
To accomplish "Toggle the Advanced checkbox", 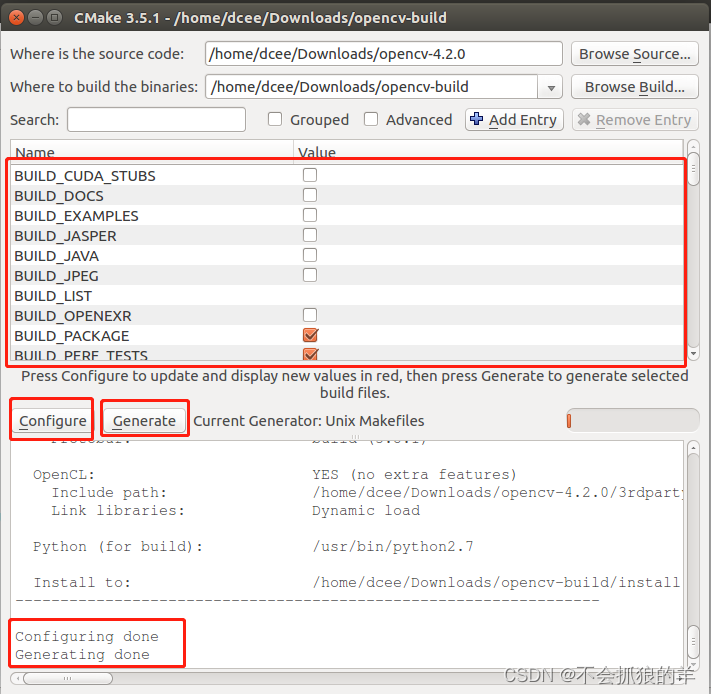I will coord(371,119).
